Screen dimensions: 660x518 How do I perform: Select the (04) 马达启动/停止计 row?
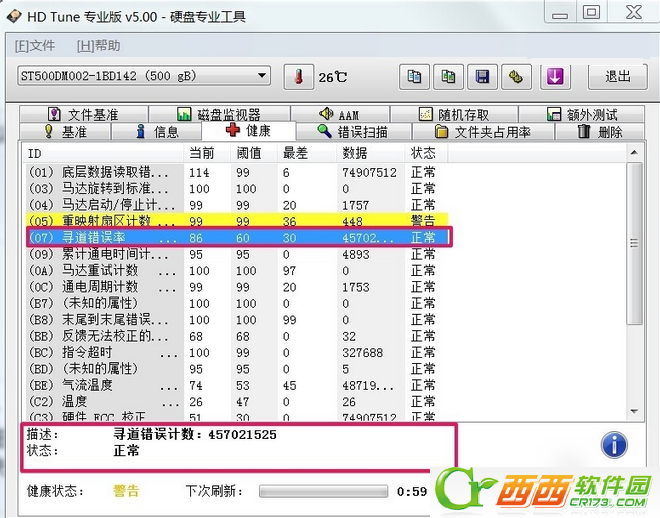pyautogui.click(x=237, y=205)
